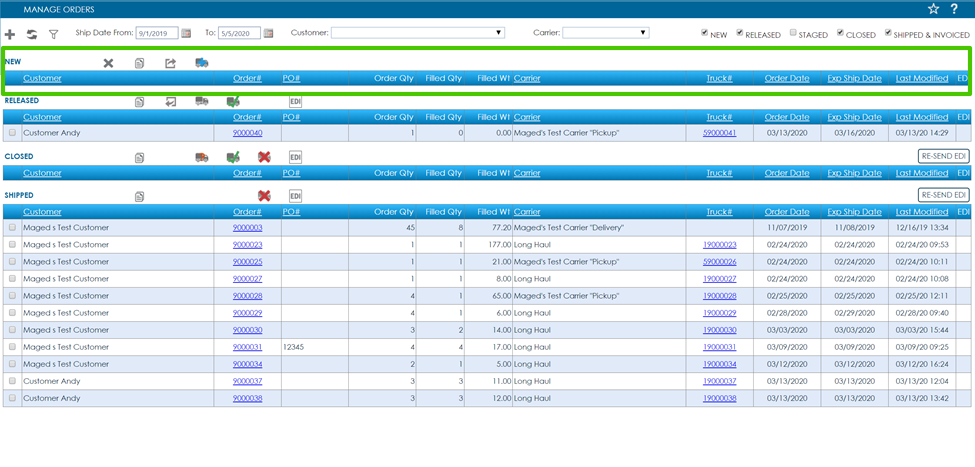975x467 pixels.
Task: Open the filter funnel icon
Action: coord(53,34)
